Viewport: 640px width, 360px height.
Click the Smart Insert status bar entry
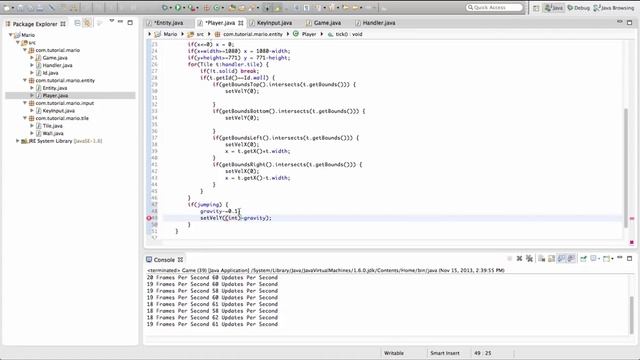coord(444,353)
